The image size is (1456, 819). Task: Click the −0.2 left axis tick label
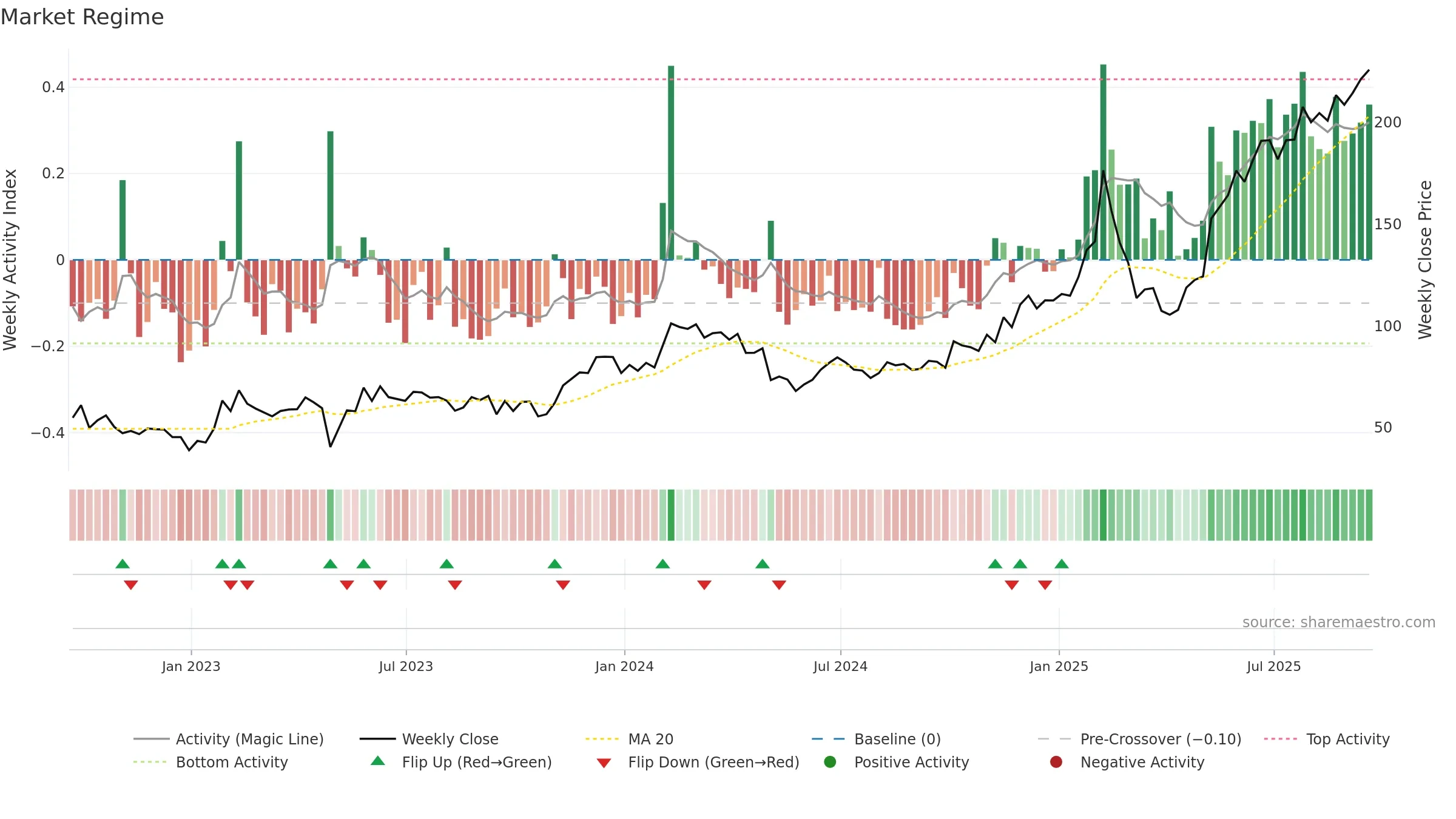(x=48, y=346)
